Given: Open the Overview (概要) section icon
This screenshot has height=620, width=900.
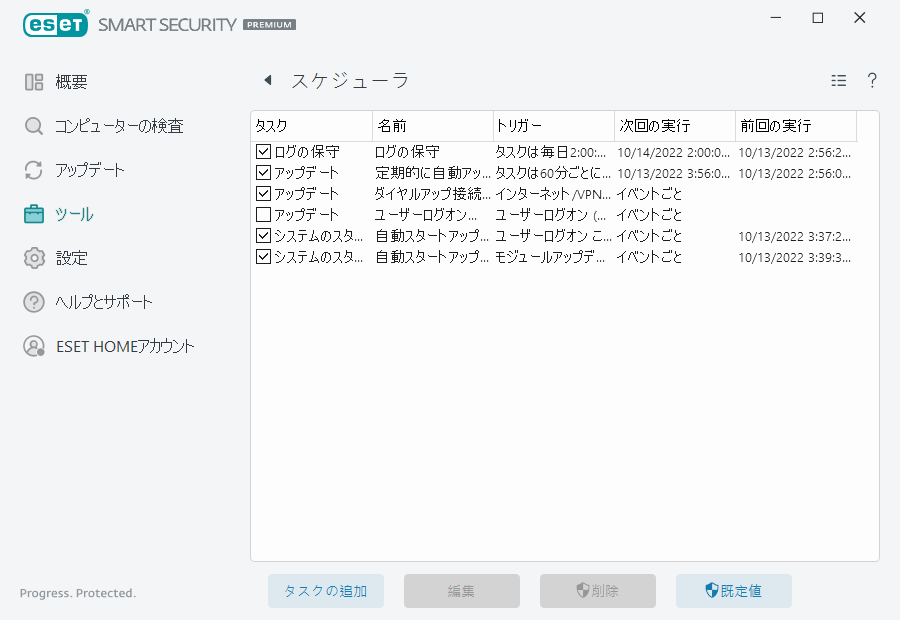Looking at the screenshot, I should pyautogui.click(x=33, y=82).
